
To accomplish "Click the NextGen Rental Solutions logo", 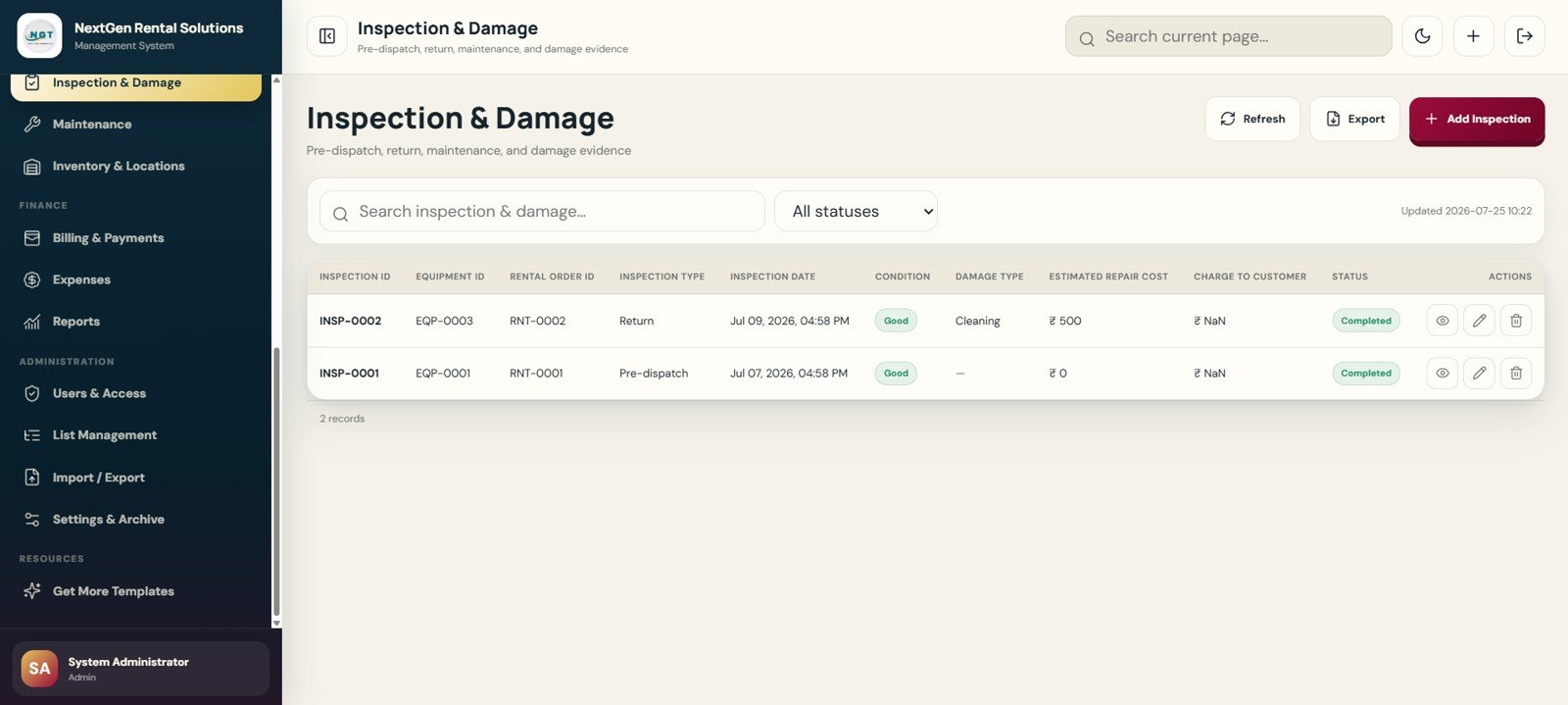I will [39, 35].
